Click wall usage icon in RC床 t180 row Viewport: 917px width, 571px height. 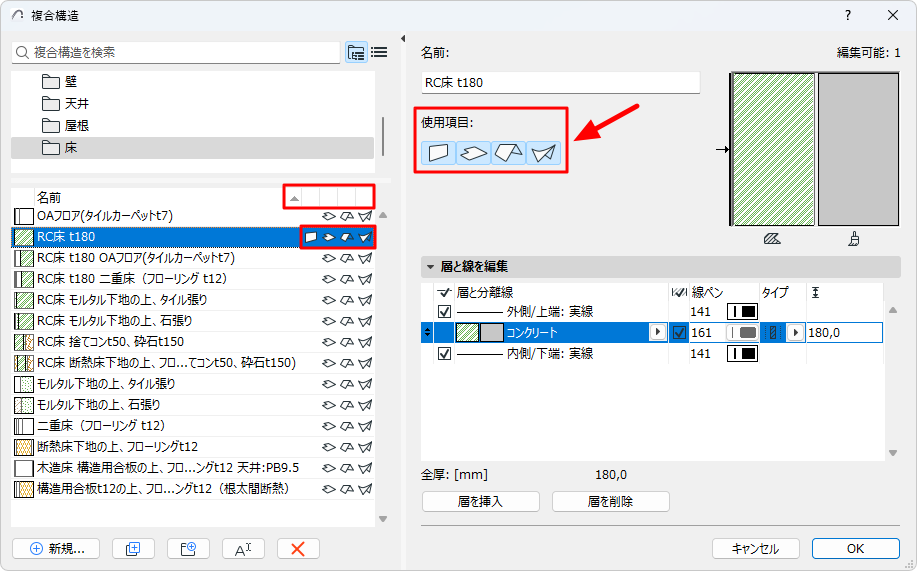point(311,237)
